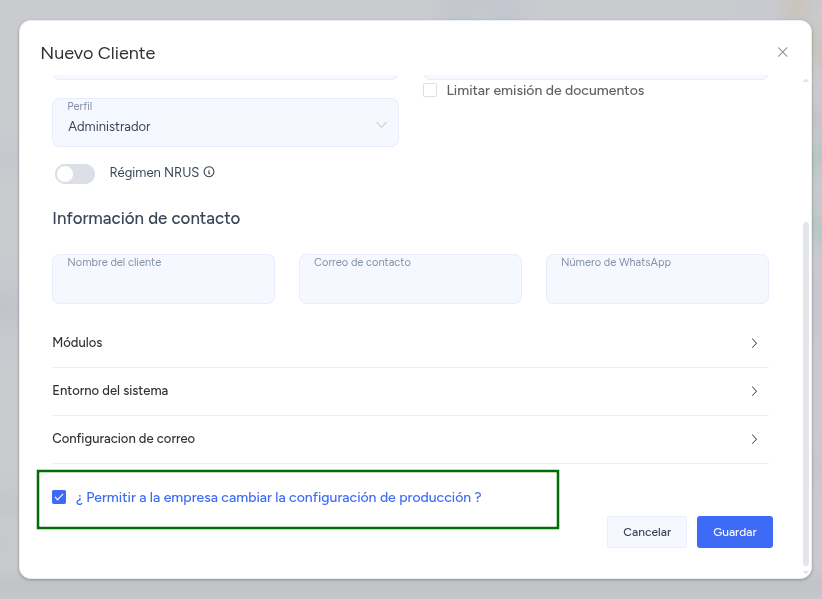822x599 pixels.
Task: Expand Configuracion de correo section
Action: (x=410, y=439)
